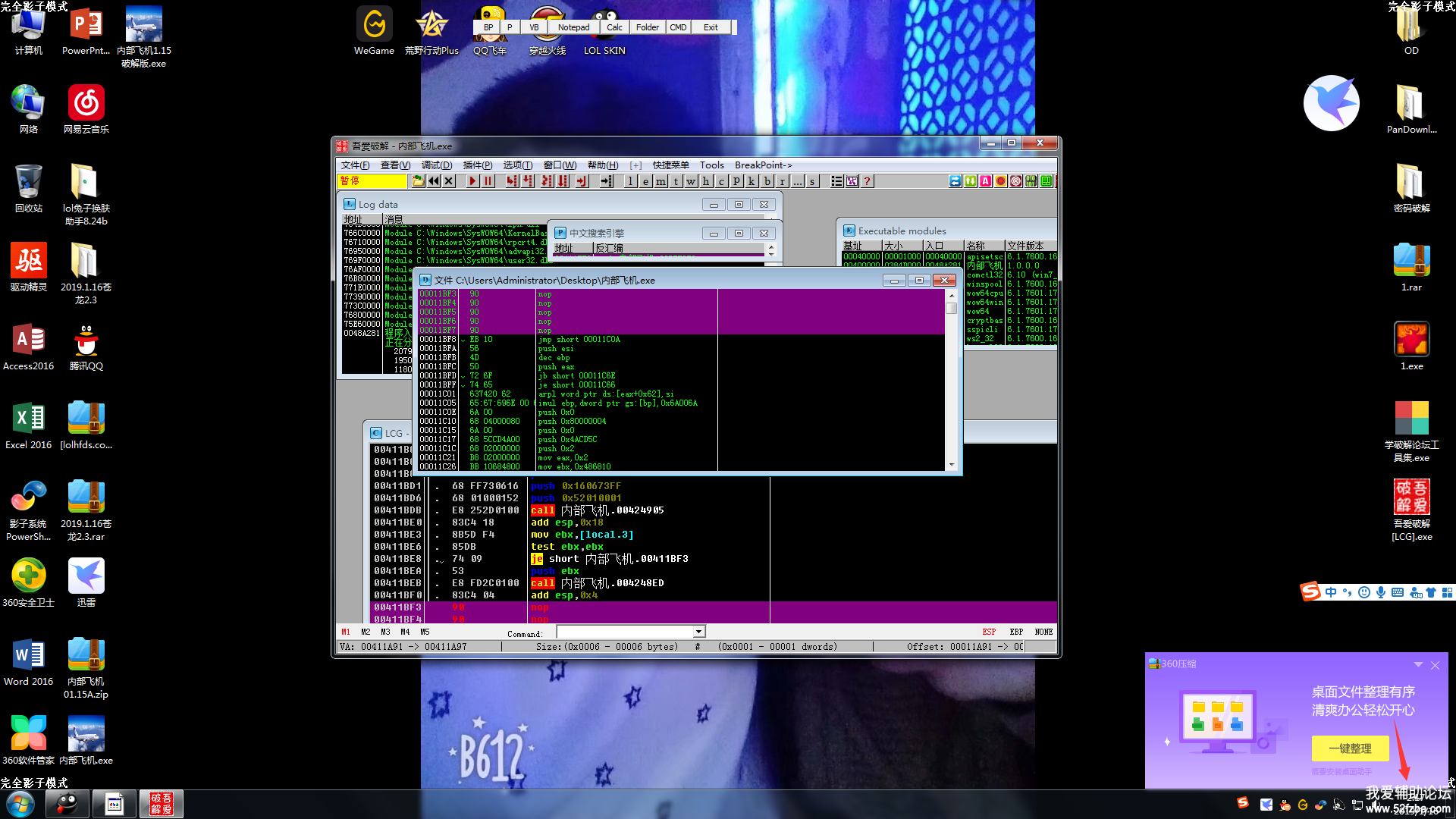The image size is (1456, 819).
Task: Open the BreakPoint-> menu
Action: click(x=763, y=165)
